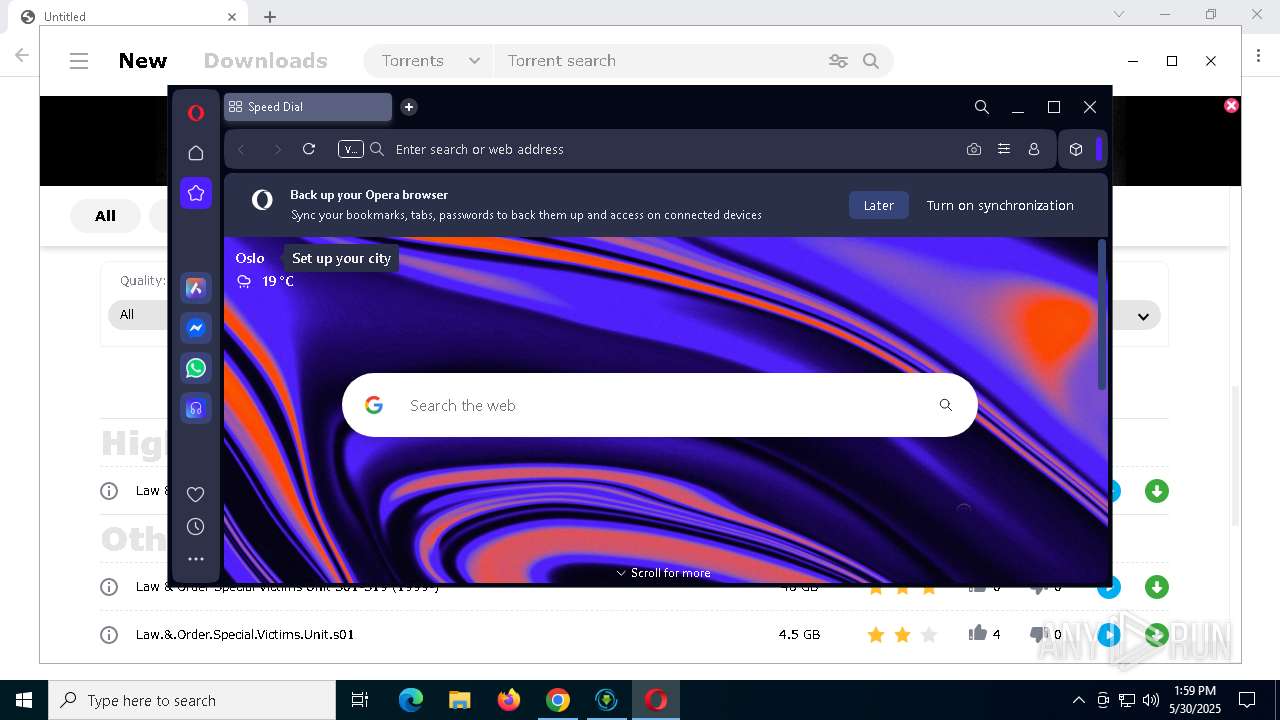Click torrent search magnifier icon

pos(871,61)
